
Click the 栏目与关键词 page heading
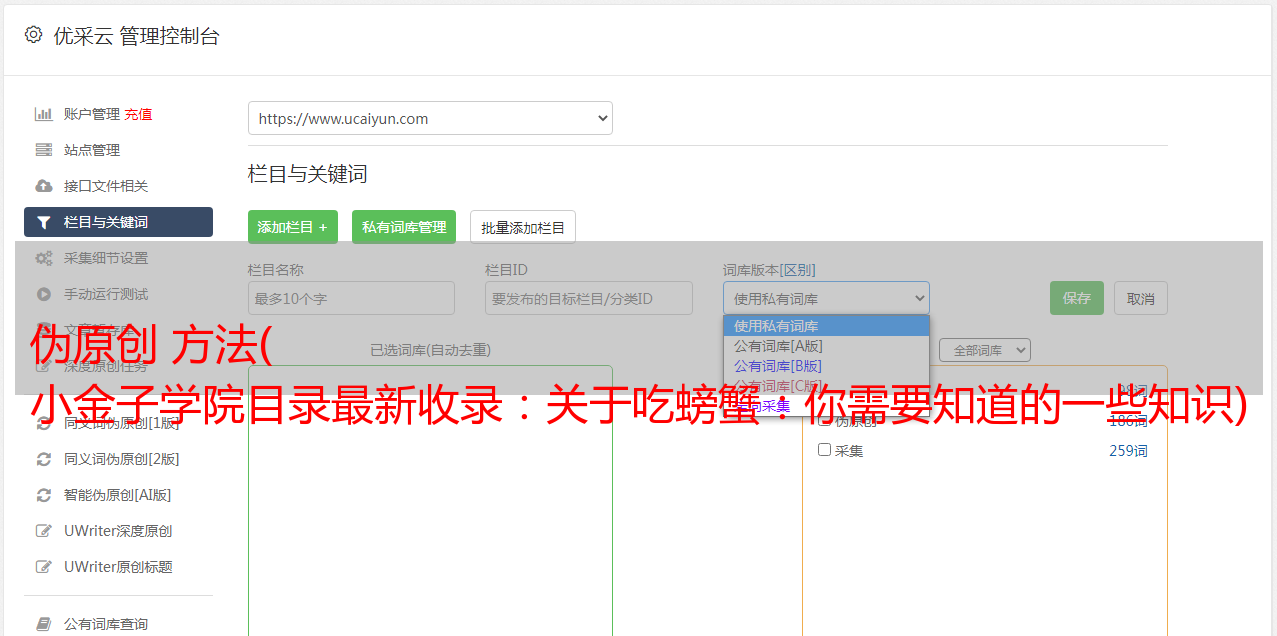[x=308, y=174]
